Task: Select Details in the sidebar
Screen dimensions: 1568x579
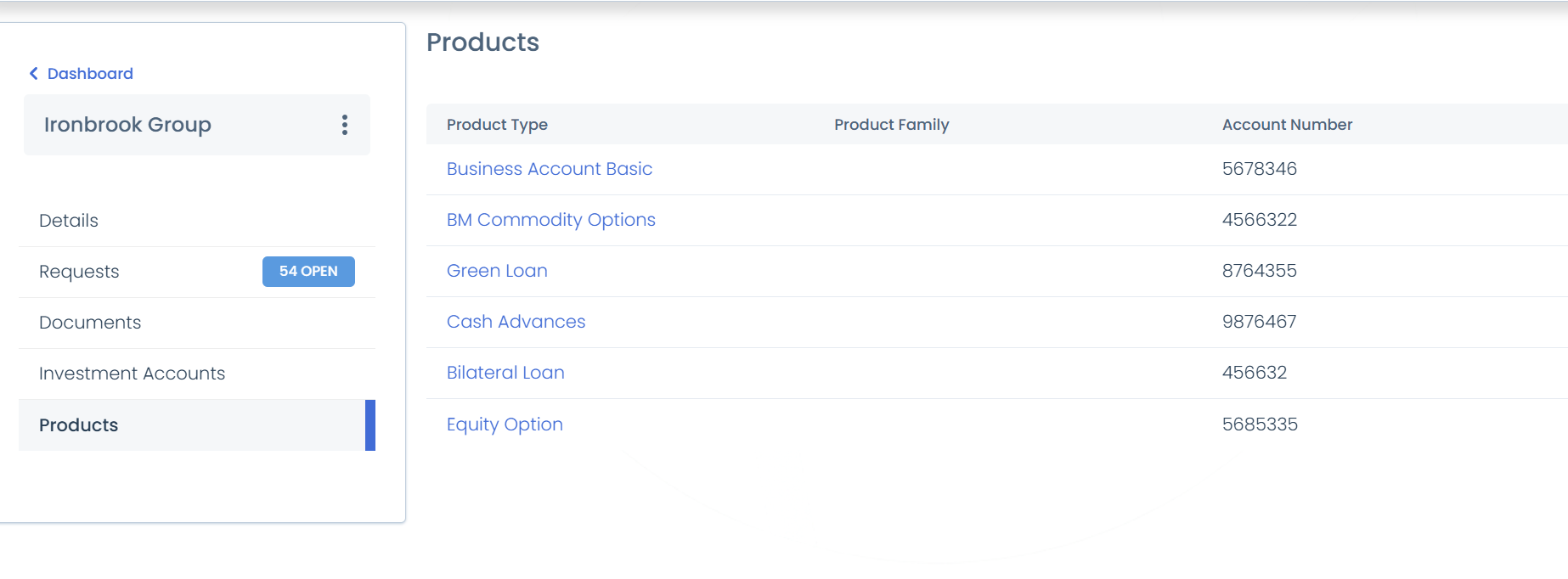Action: pyautogui.click(x=68, y=221)
